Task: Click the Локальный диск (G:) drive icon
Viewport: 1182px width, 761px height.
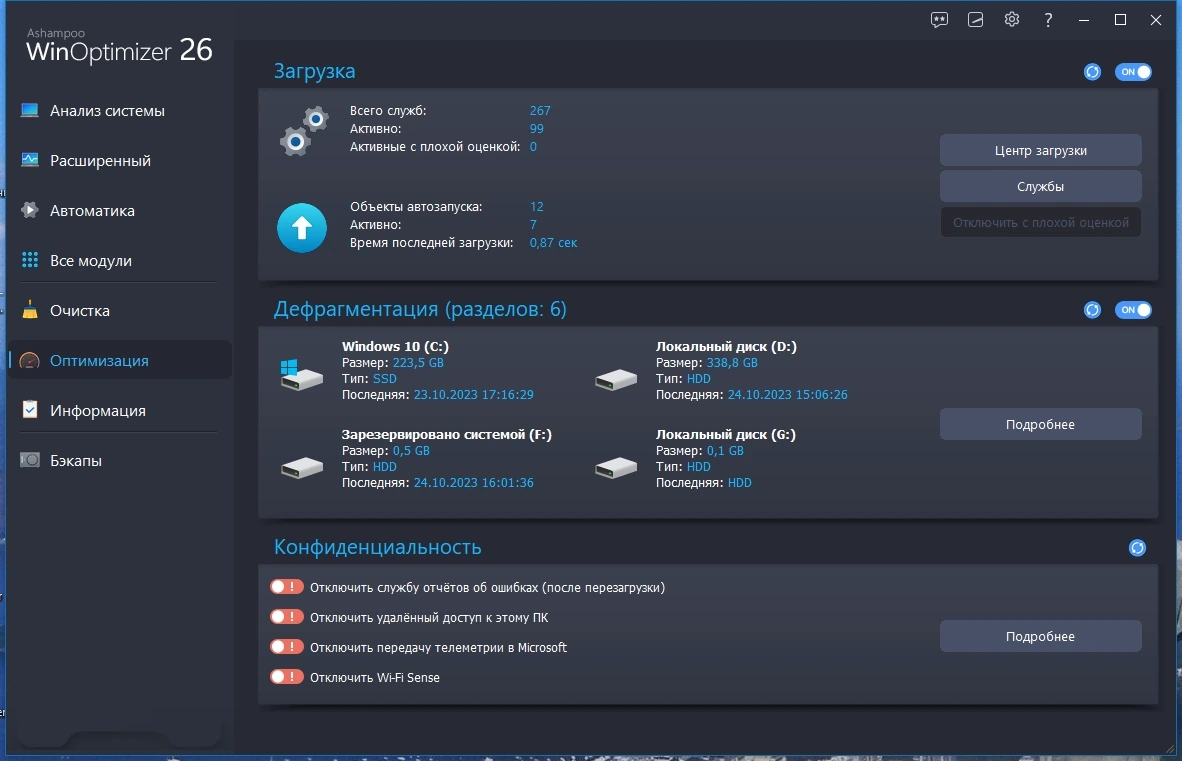Action: coord(616,467)
